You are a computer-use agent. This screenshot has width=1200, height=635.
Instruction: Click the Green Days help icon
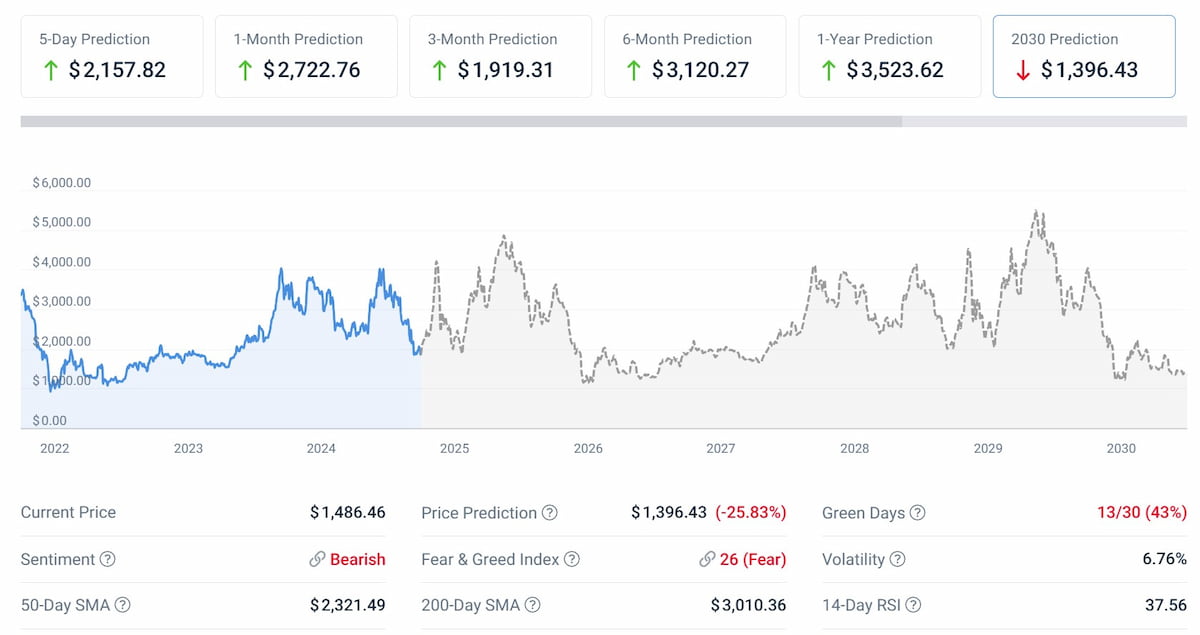pyautogui.click(x=919, y=512)
